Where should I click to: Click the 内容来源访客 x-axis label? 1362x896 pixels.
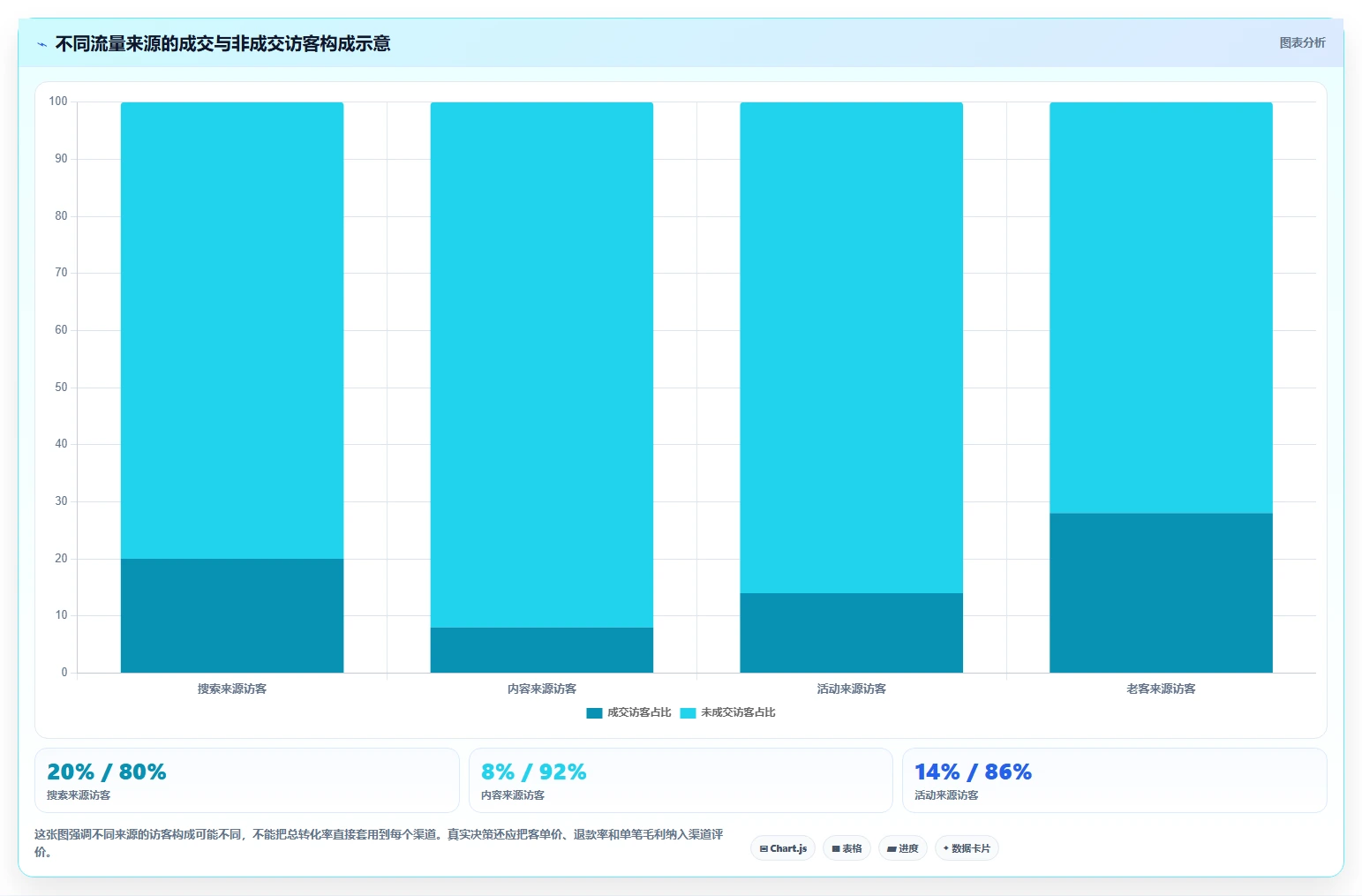(542, 689)
